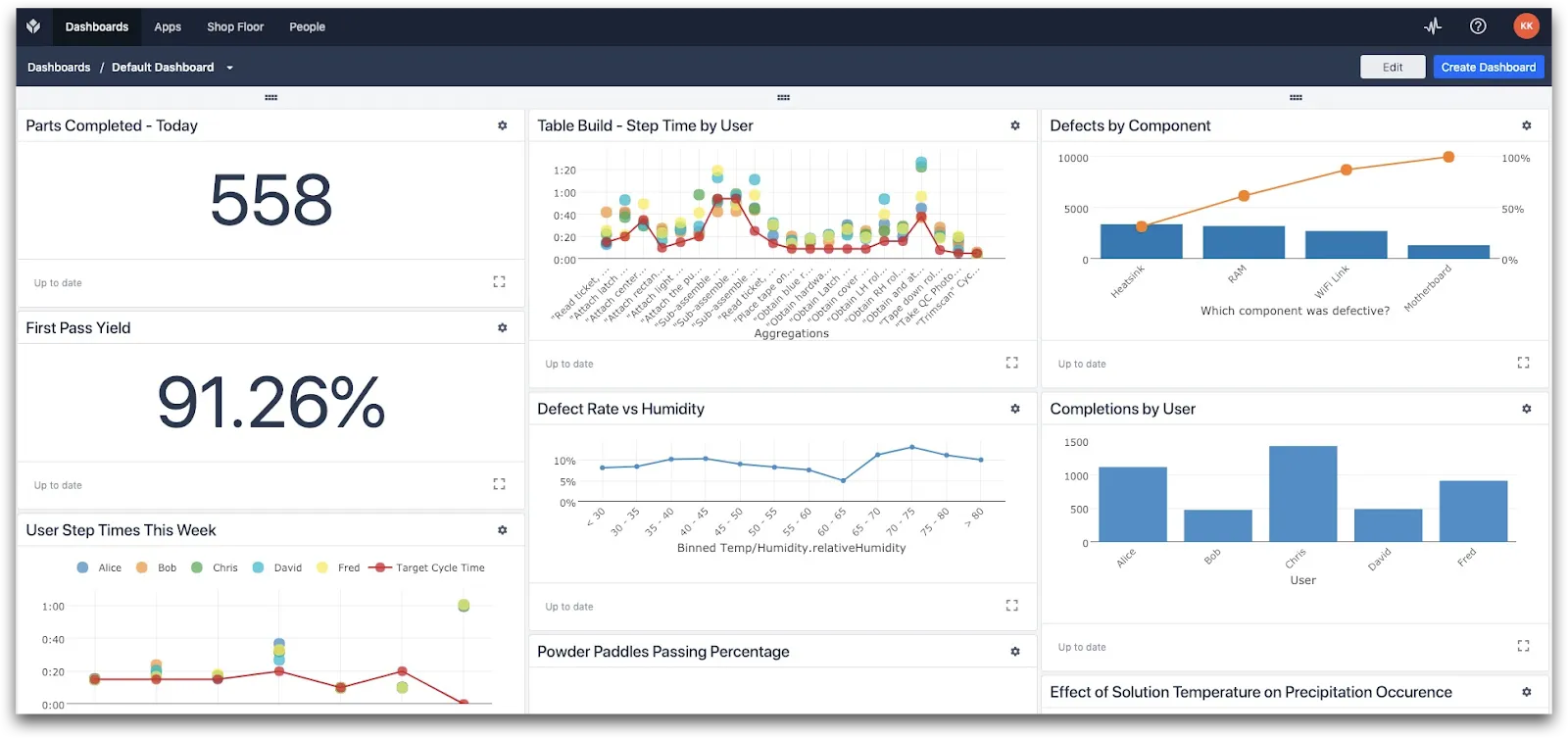This screenshot has height=738, width=1568.
Task: Click the WiFi Link bar in Defects chart
Action: coord(1347,245)
